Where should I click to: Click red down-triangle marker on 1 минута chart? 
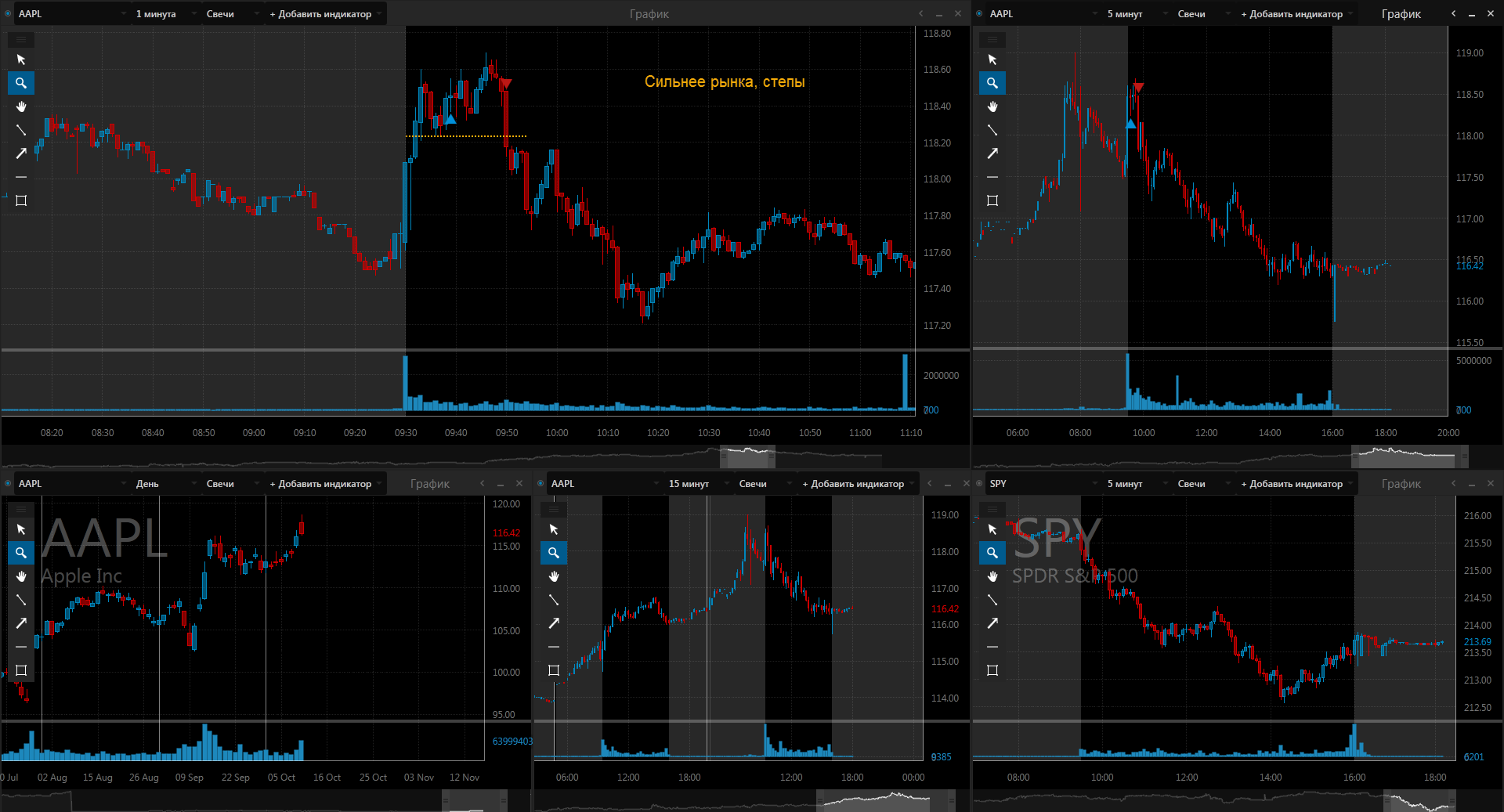pyautogui.click(x=506, y=83)
